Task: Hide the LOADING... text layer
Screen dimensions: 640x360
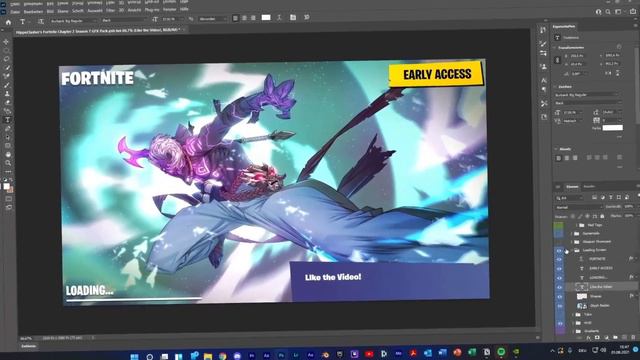Action: coord(559,278)
